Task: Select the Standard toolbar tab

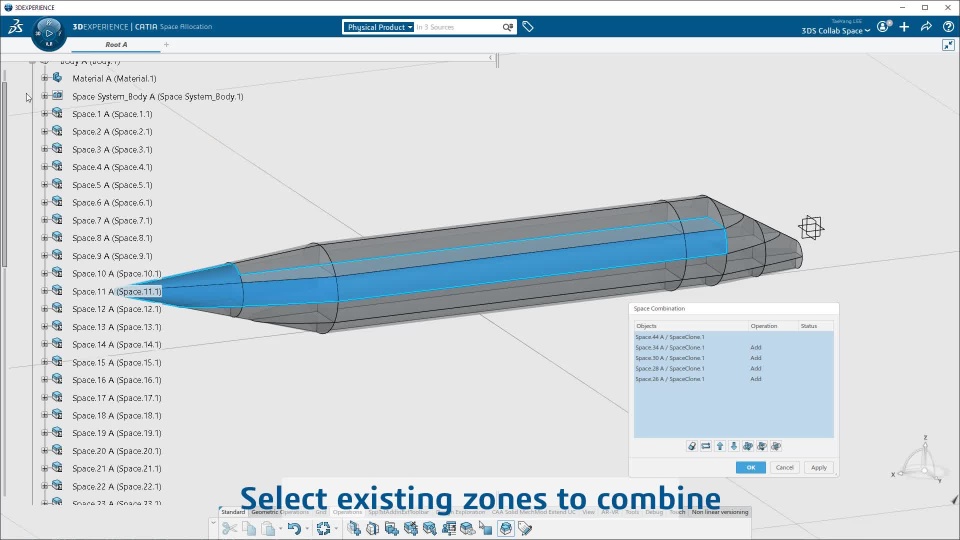Action: pyautogui.click(x=233, y=512)
